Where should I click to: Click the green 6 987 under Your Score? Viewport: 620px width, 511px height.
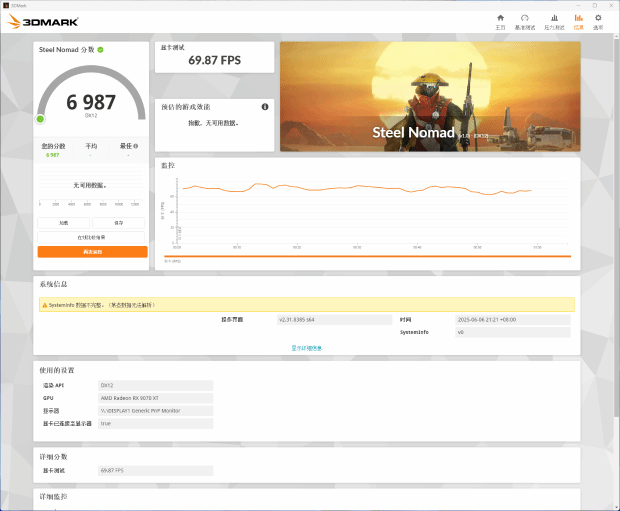point(53,155)
